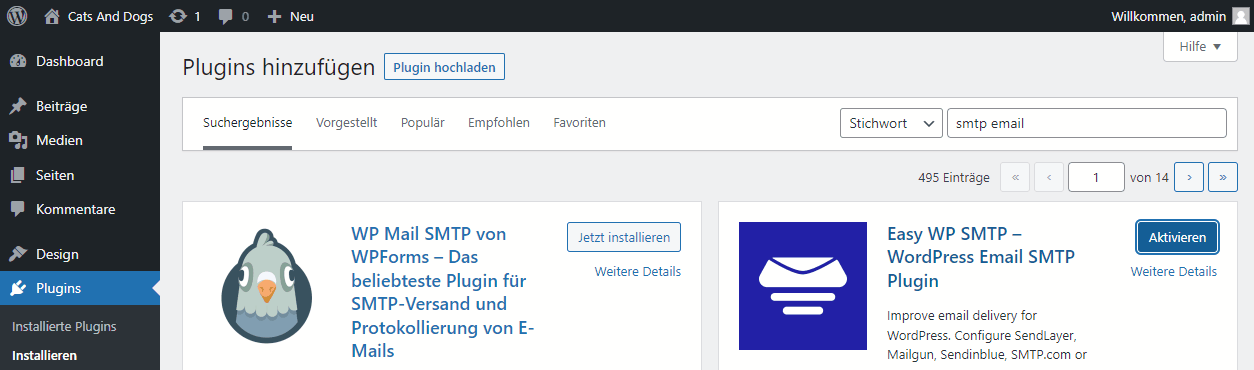The height and width of the screenshot is (370, 1254).
Task: Jump to the last results page
Action: click(x=1223, y=177)
